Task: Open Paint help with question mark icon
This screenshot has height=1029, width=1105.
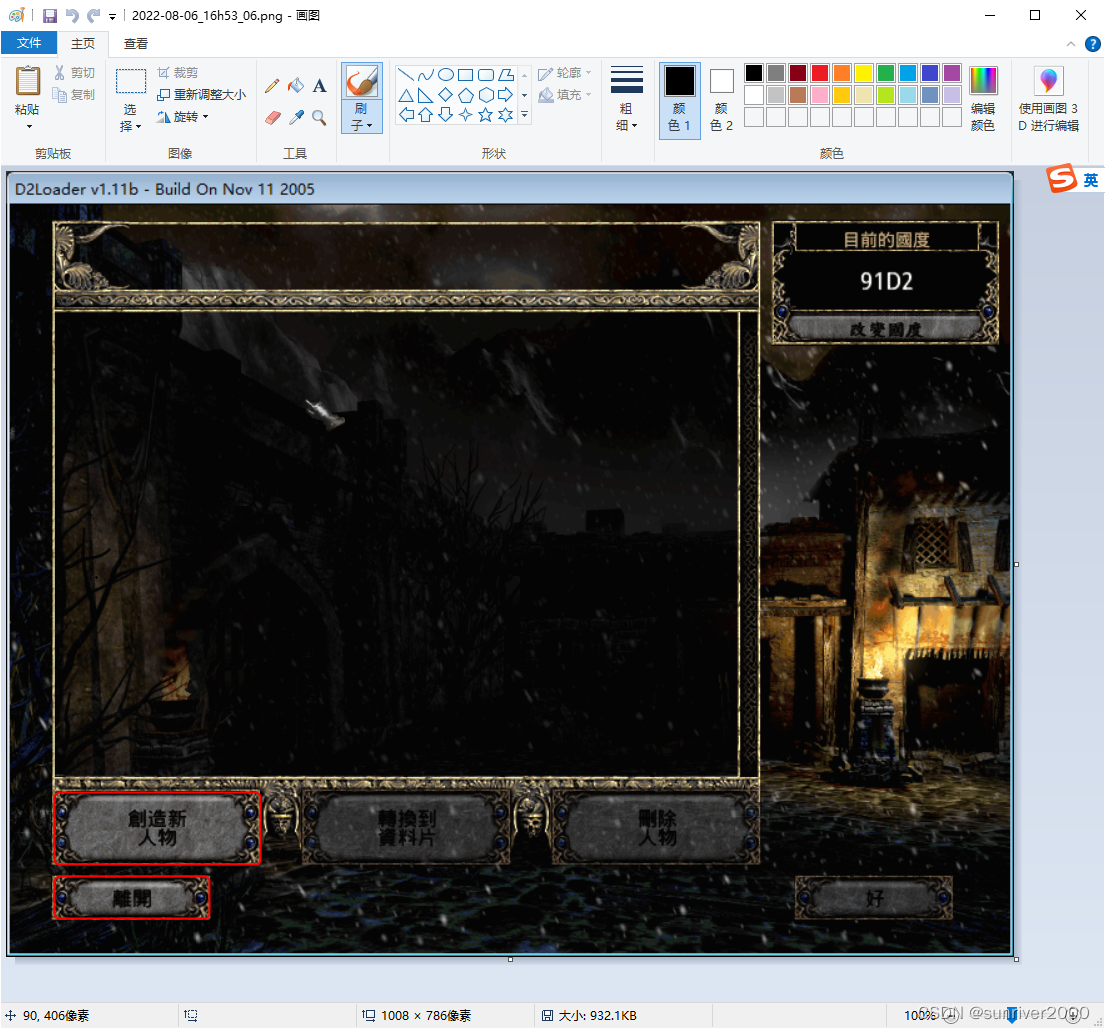Action: pyautogui.click(x=1092, y=44)
